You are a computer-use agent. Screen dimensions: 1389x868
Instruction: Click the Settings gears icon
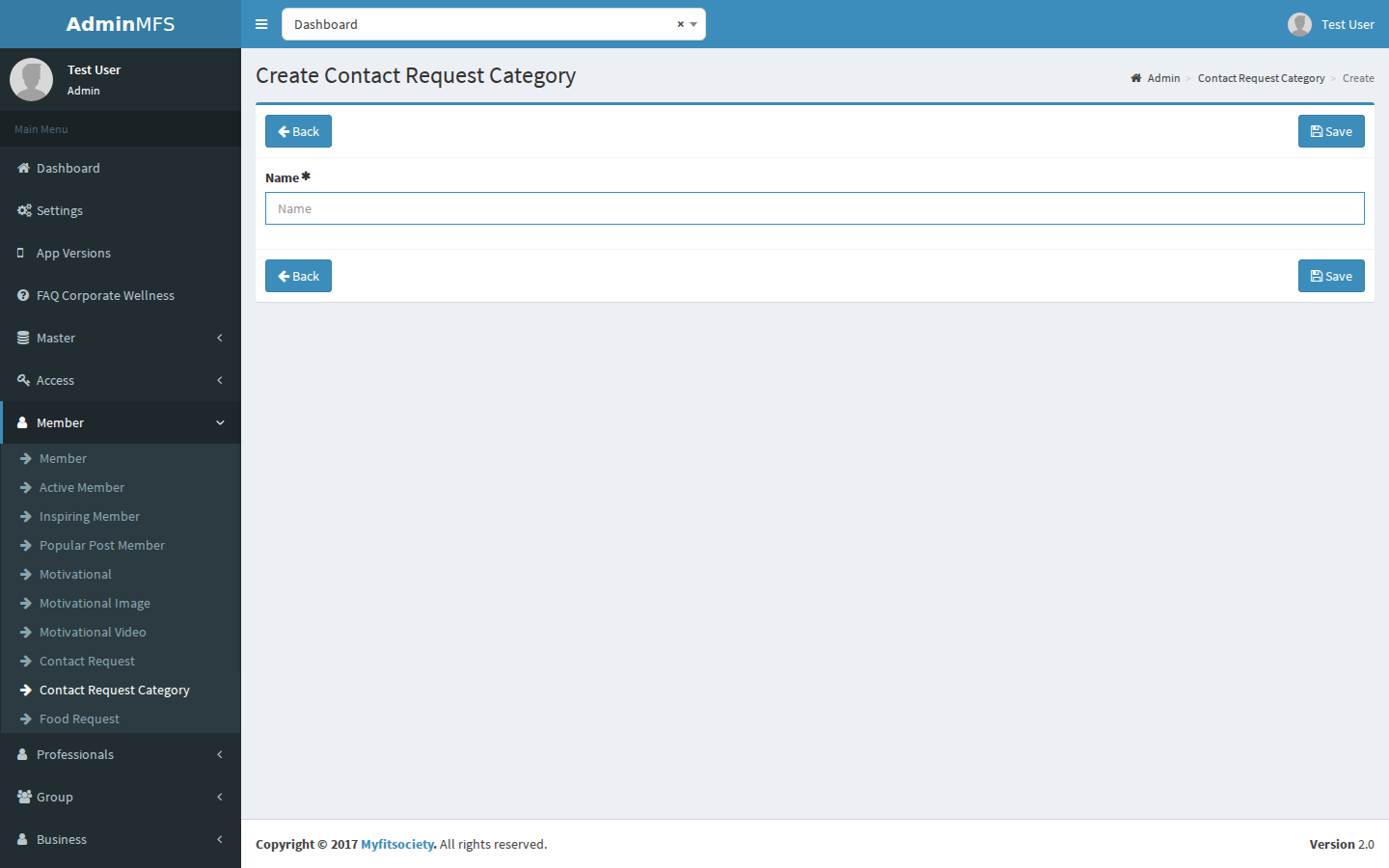[x=24, y=210]
